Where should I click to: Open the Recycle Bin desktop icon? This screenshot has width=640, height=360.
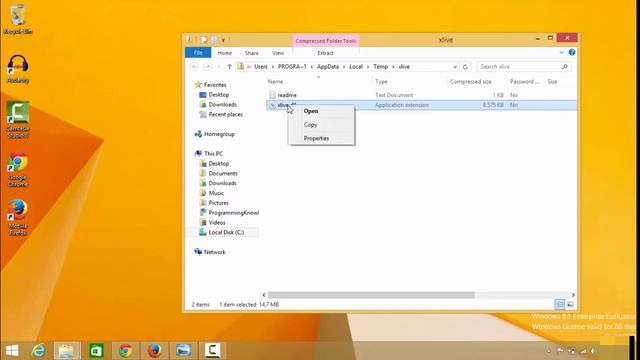click(18, 19)
